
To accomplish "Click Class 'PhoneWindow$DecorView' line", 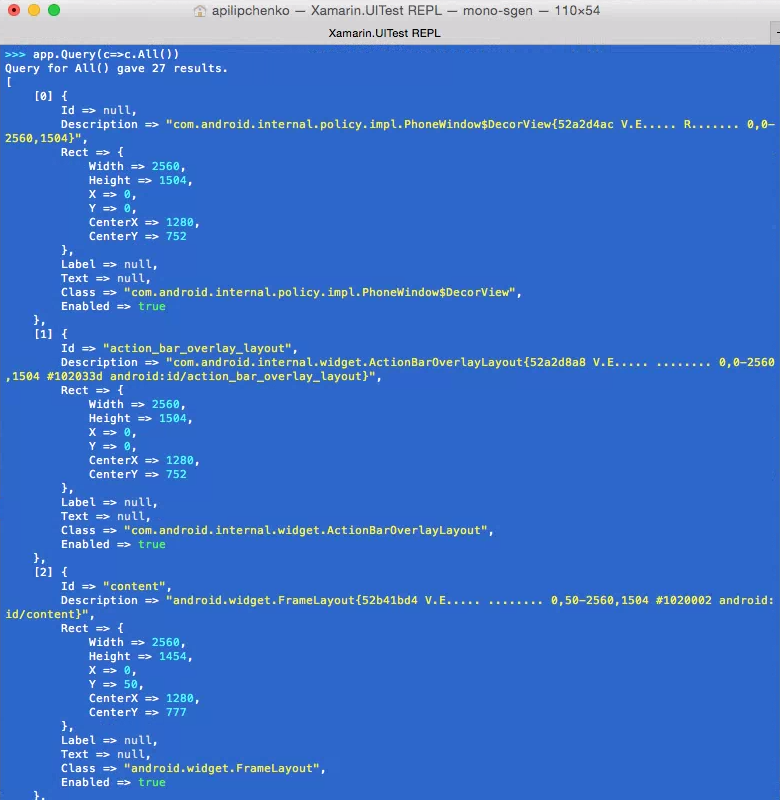I will (291, 292).
